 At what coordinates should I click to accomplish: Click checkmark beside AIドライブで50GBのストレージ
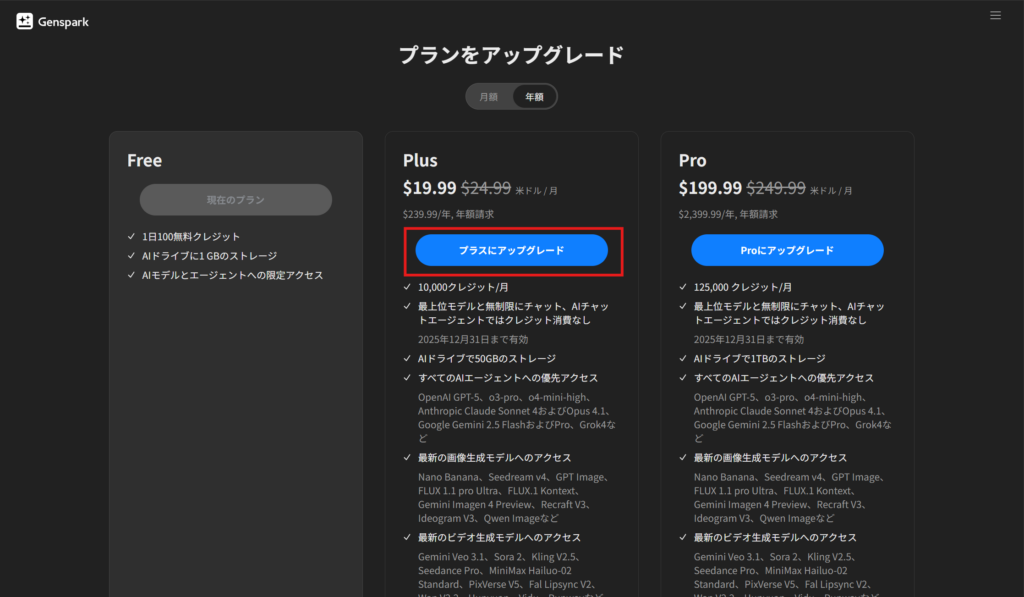(407, 358)
